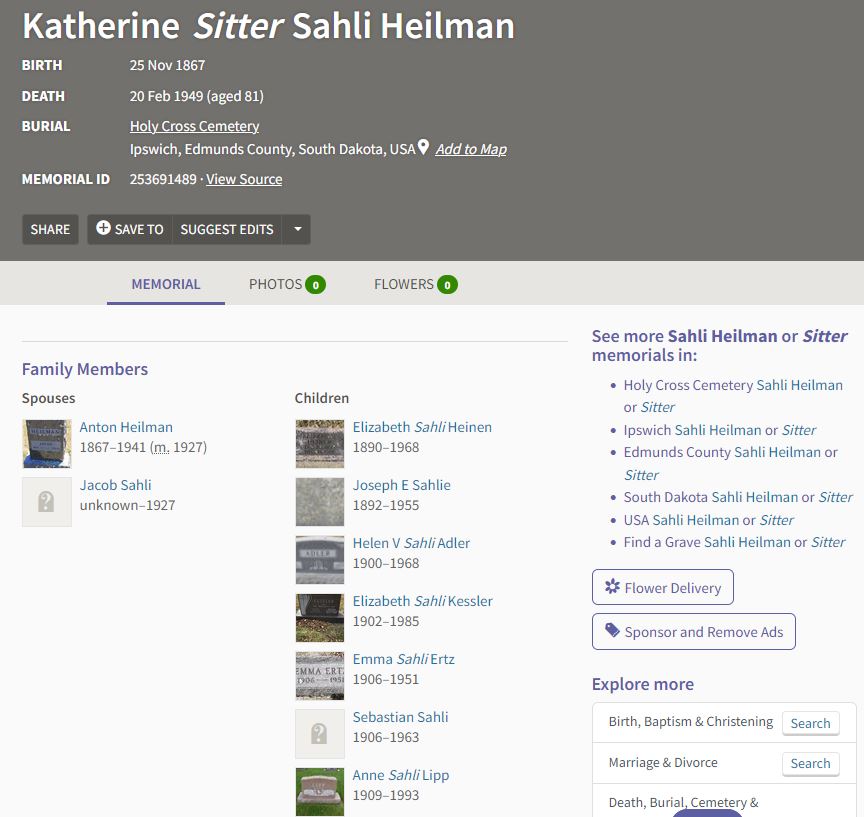Open the Suggest Edits dropdown arrow
Viewport: 864px width, 817px height.
(x=298, y=229)
